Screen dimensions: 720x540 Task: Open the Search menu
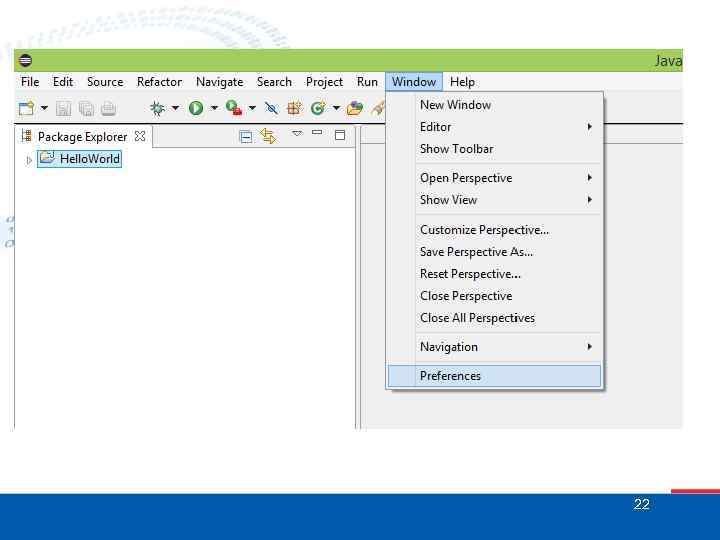tap(274, 82)
